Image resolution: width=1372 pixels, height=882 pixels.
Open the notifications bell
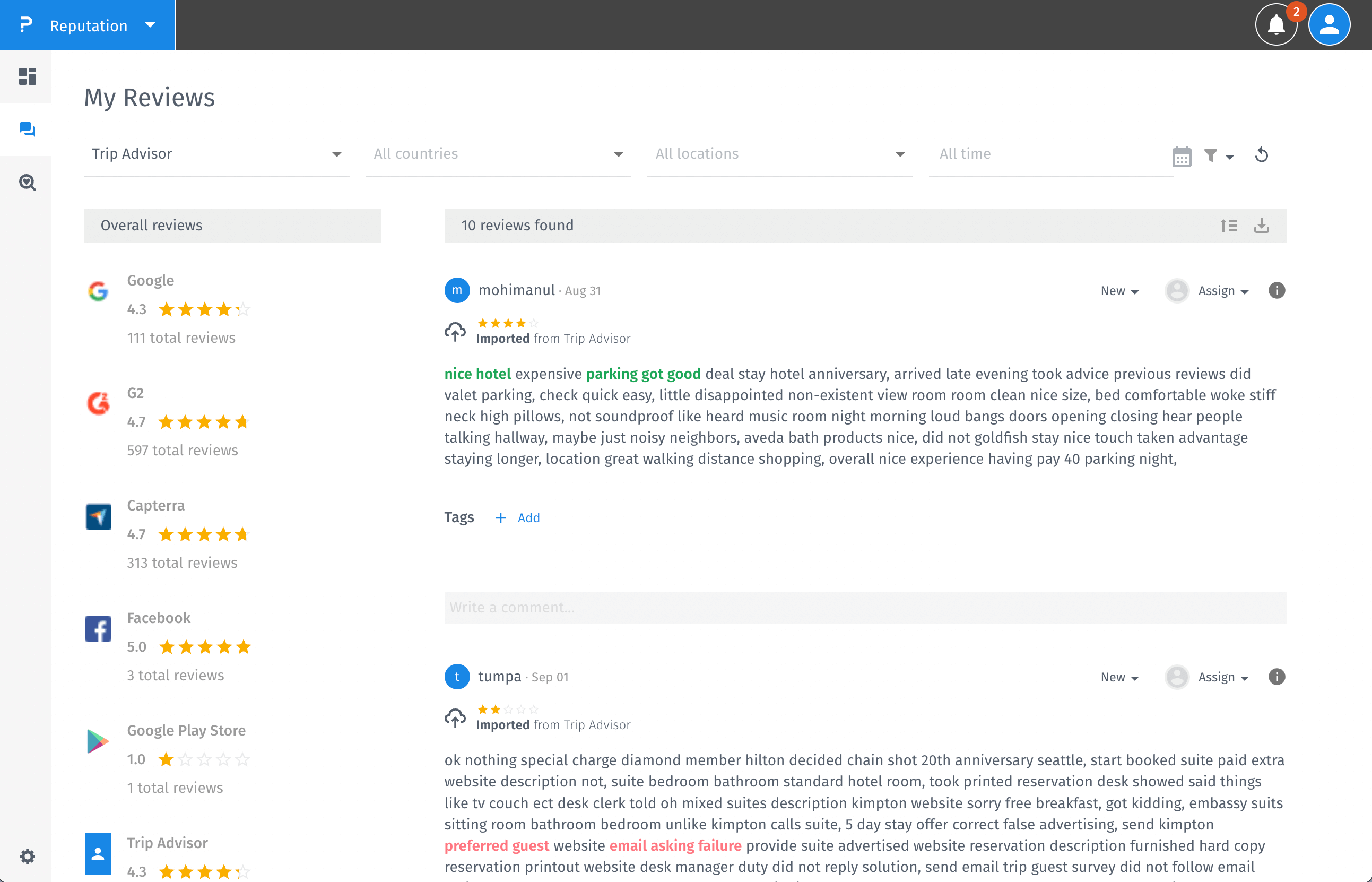click(1275, 25)
